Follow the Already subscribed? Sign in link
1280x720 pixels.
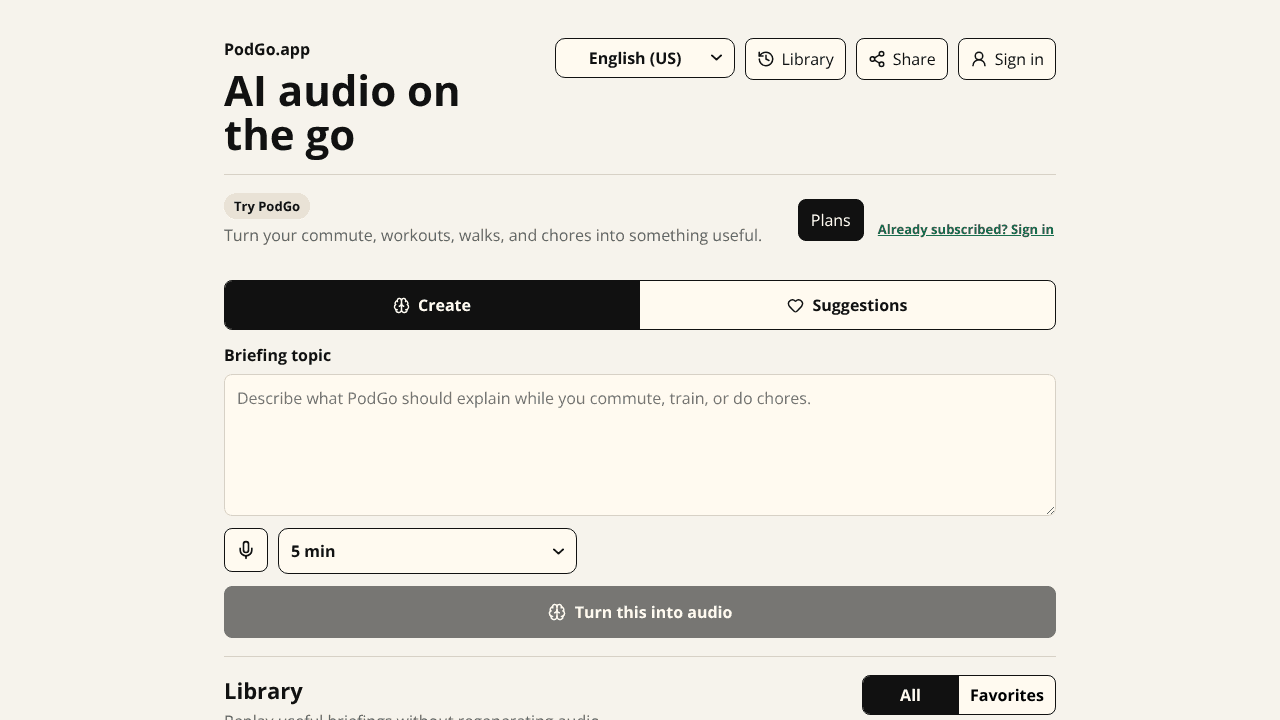coord(966,229)
